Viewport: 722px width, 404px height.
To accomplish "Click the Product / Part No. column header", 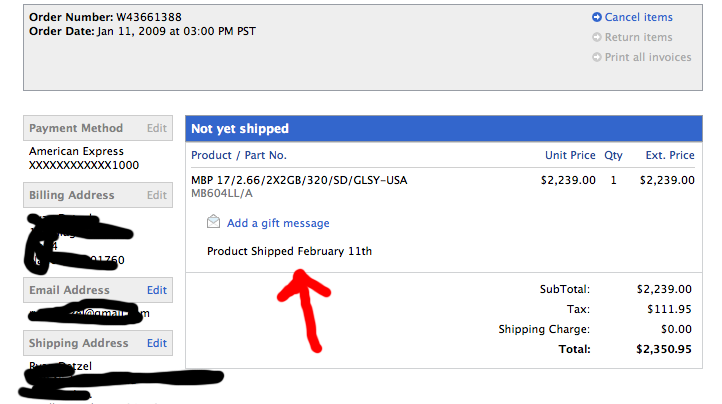I will (x=239, y=155).
